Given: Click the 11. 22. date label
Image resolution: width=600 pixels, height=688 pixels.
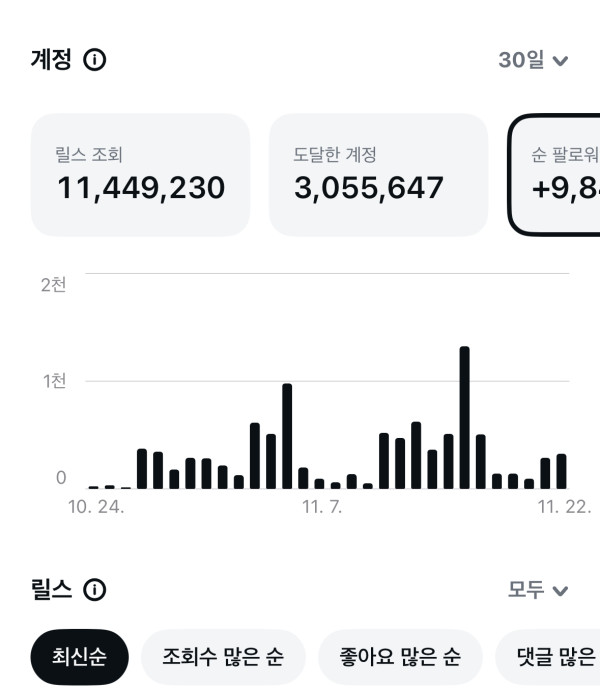Looking at the screenshot, I should tap(563, 507).
